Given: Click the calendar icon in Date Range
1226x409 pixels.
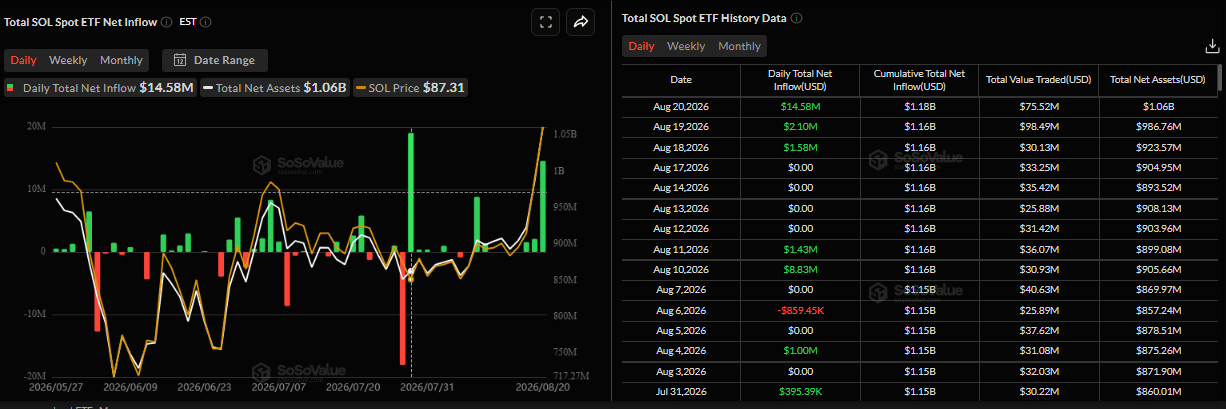Looking at the screenshot, I should 180,60.
